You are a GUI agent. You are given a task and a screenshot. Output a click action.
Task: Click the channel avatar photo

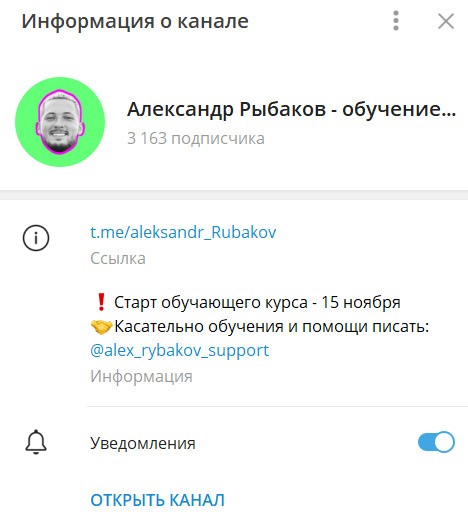[60, 122]
